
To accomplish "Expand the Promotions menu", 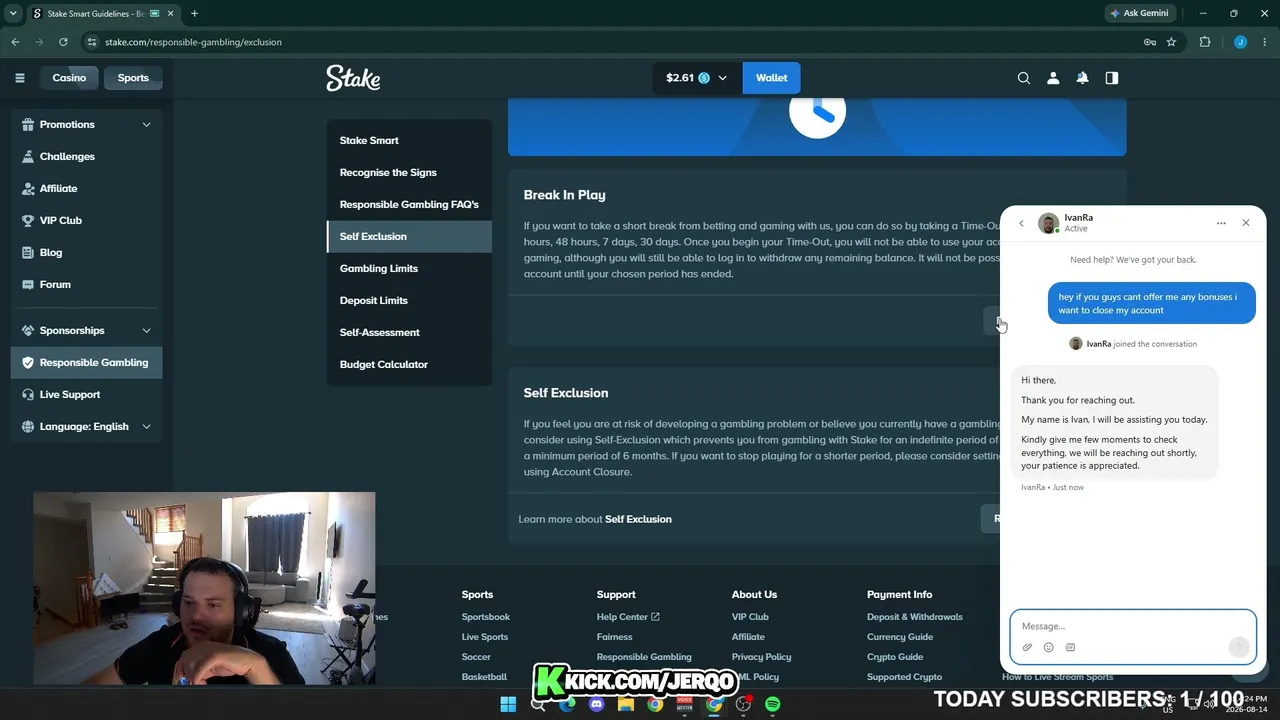I will tap(146, 124).
